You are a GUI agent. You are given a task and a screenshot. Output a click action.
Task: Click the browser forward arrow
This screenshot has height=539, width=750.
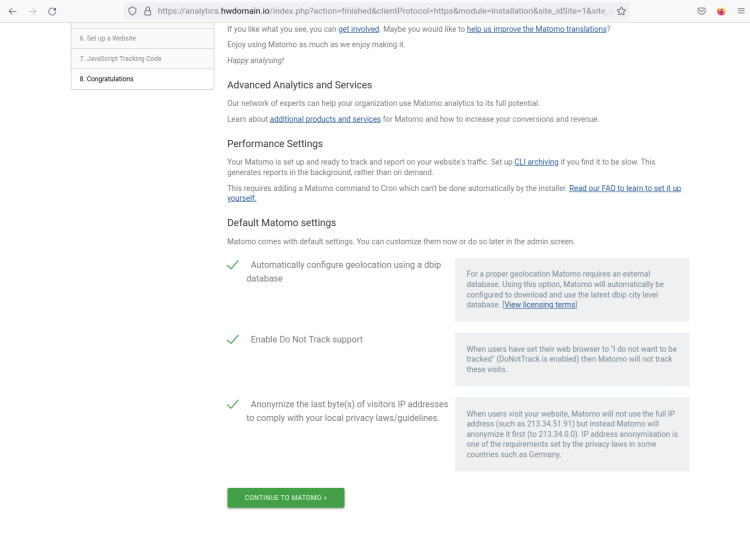(x=32, y=11)
